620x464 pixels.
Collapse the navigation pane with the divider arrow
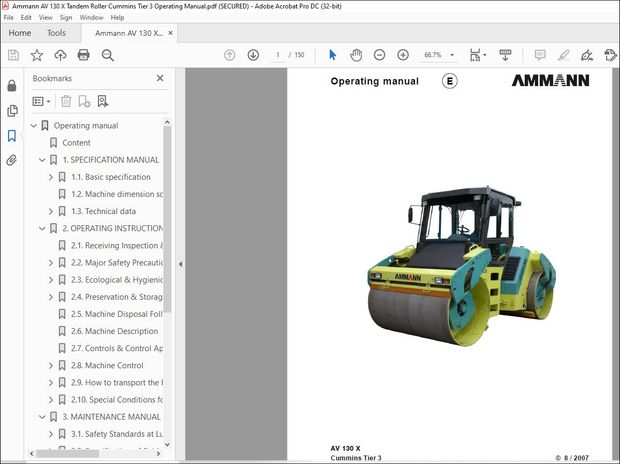pos(180,264)
